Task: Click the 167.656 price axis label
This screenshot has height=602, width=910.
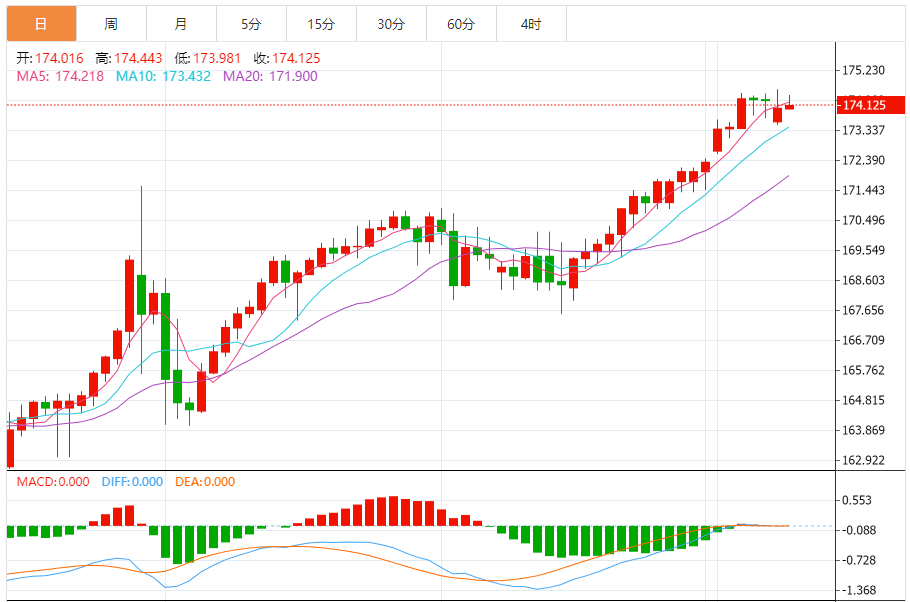Action: tap(864, 310)
